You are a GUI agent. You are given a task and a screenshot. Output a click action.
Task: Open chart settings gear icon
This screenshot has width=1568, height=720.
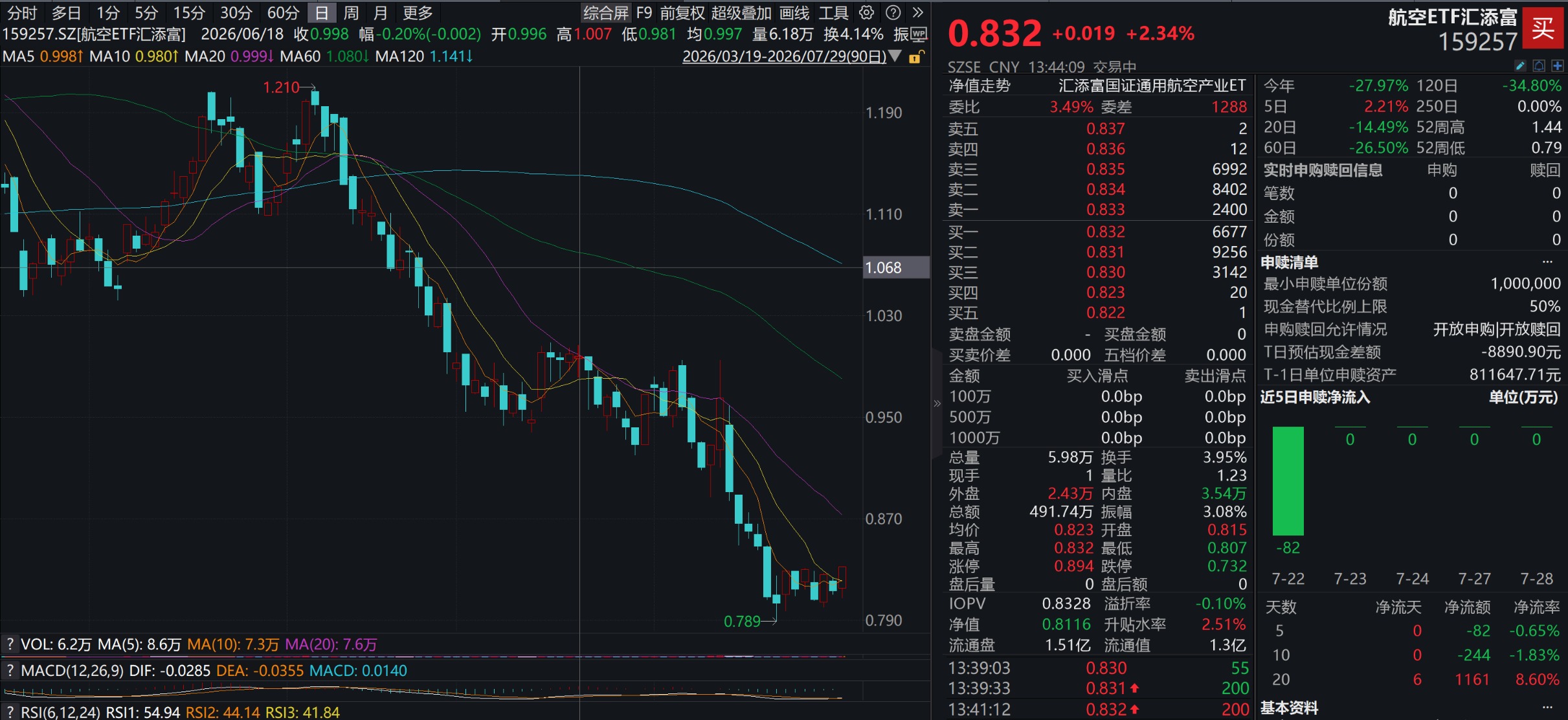(866, 12)
